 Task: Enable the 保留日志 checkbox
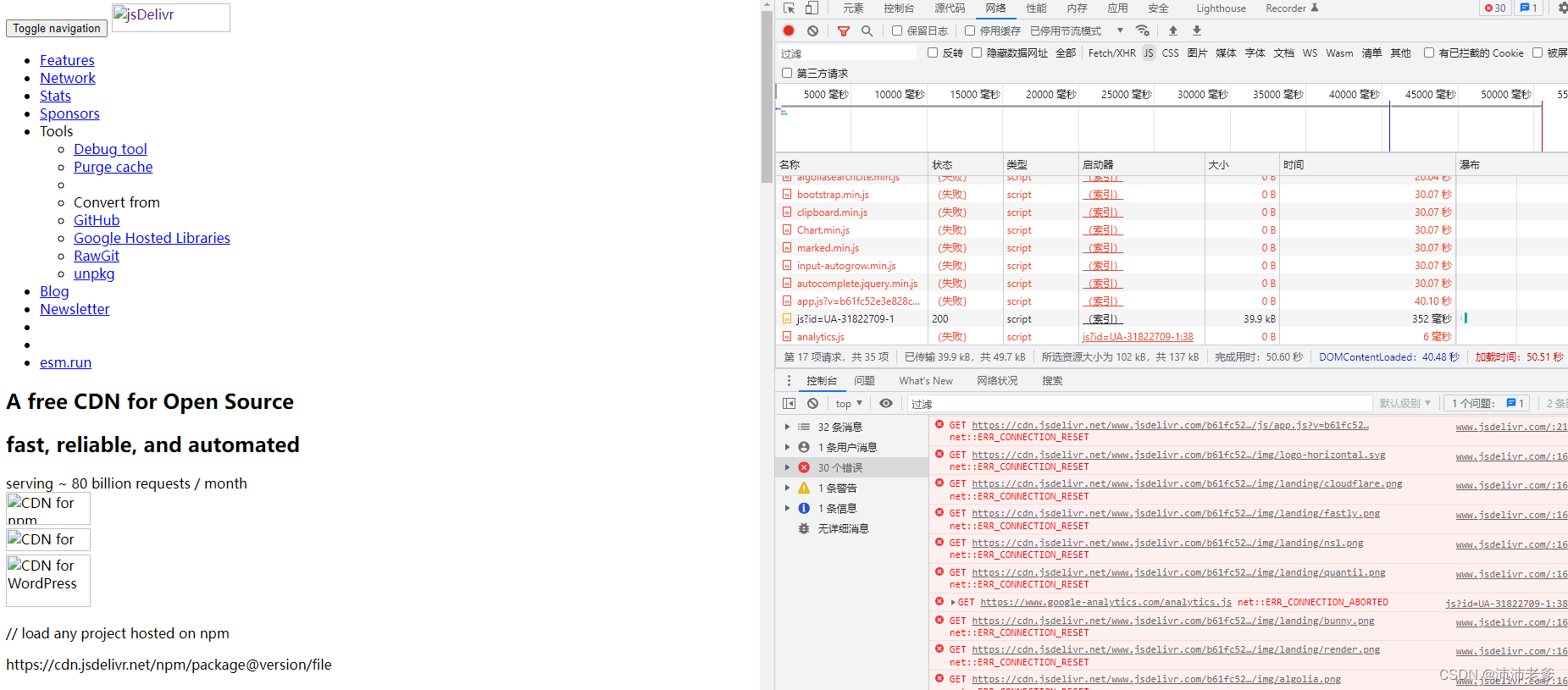click(x=897, y=30)
